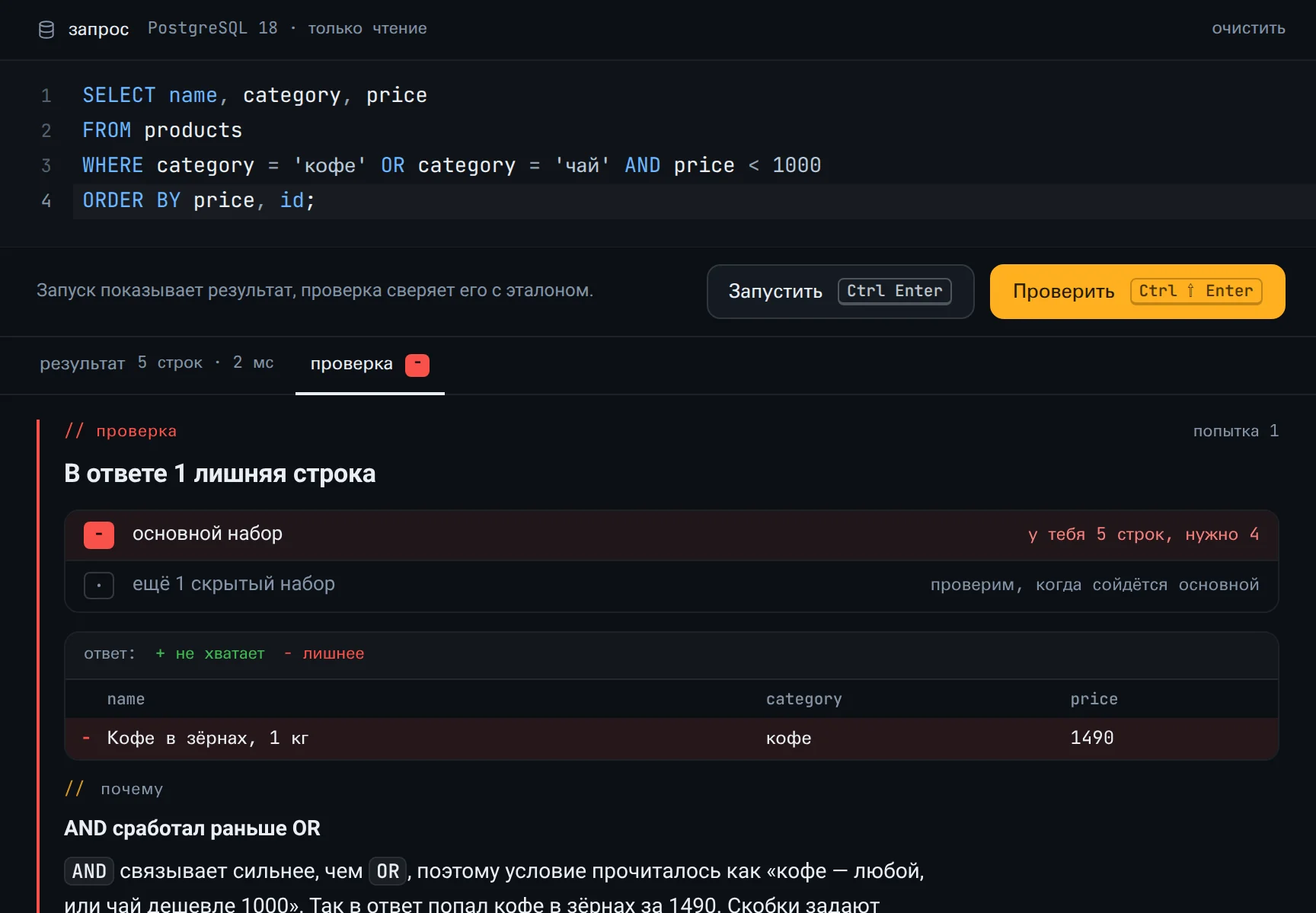Viewport: 1316px width, 913px height.
Task: Click the «5 строк · 2 мс» result stats
Action: pos(206,362)
